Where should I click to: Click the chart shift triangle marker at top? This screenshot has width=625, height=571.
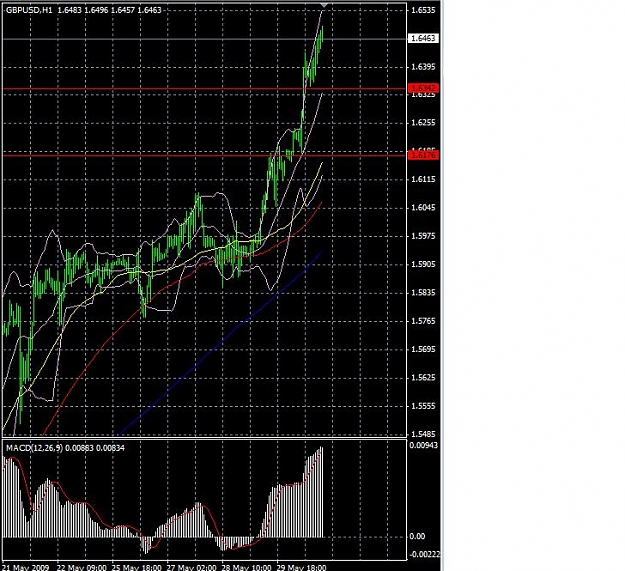point(324,4)
